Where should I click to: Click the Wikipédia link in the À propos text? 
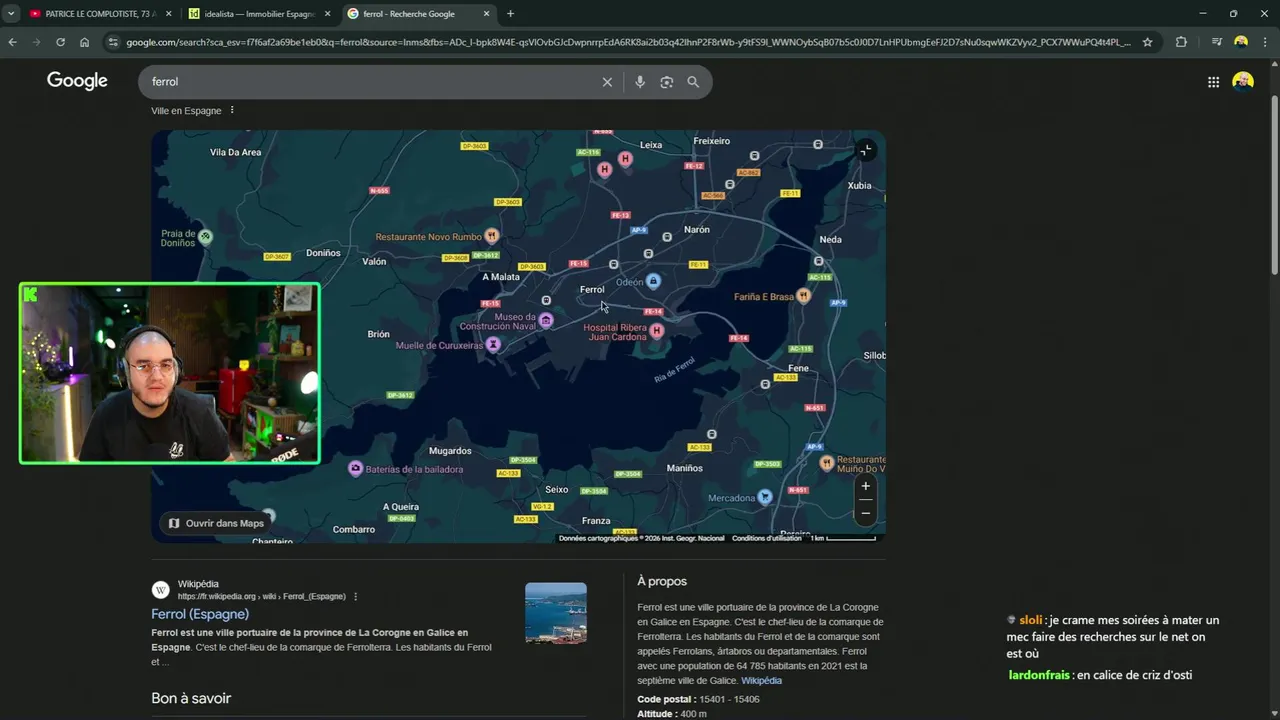pyautogui.click(x=762, y=681)
